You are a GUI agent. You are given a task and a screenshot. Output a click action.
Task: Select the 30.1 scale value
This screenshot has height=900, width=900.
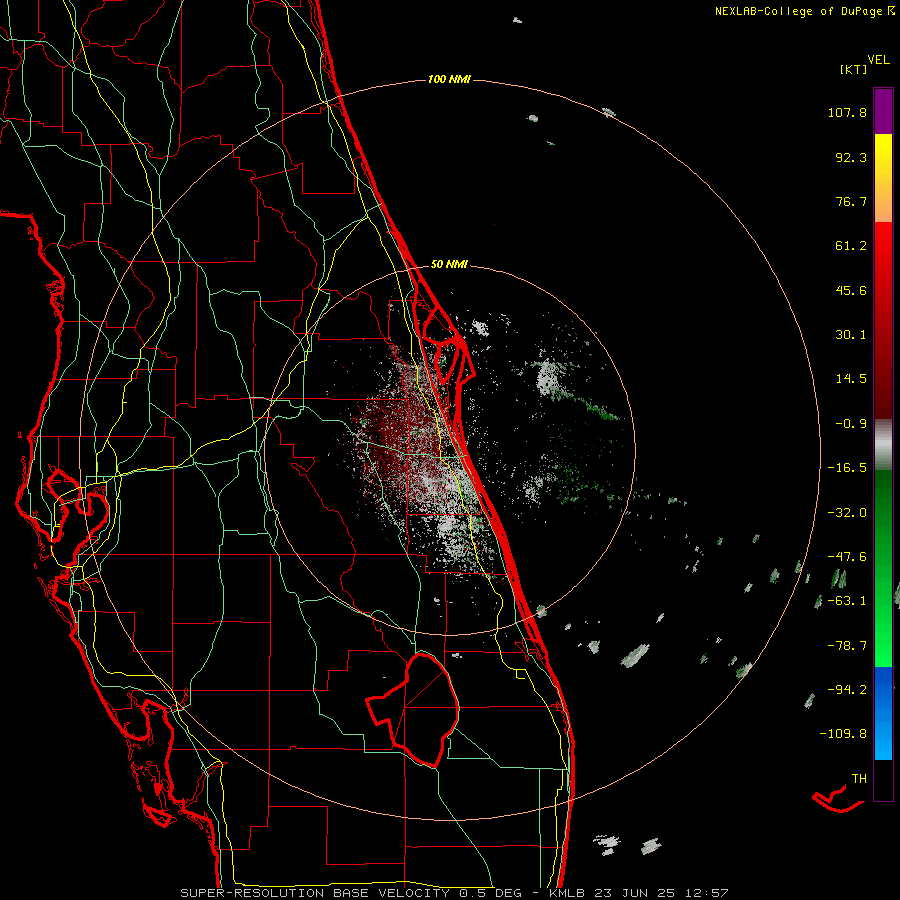click(x=851, y=335)
